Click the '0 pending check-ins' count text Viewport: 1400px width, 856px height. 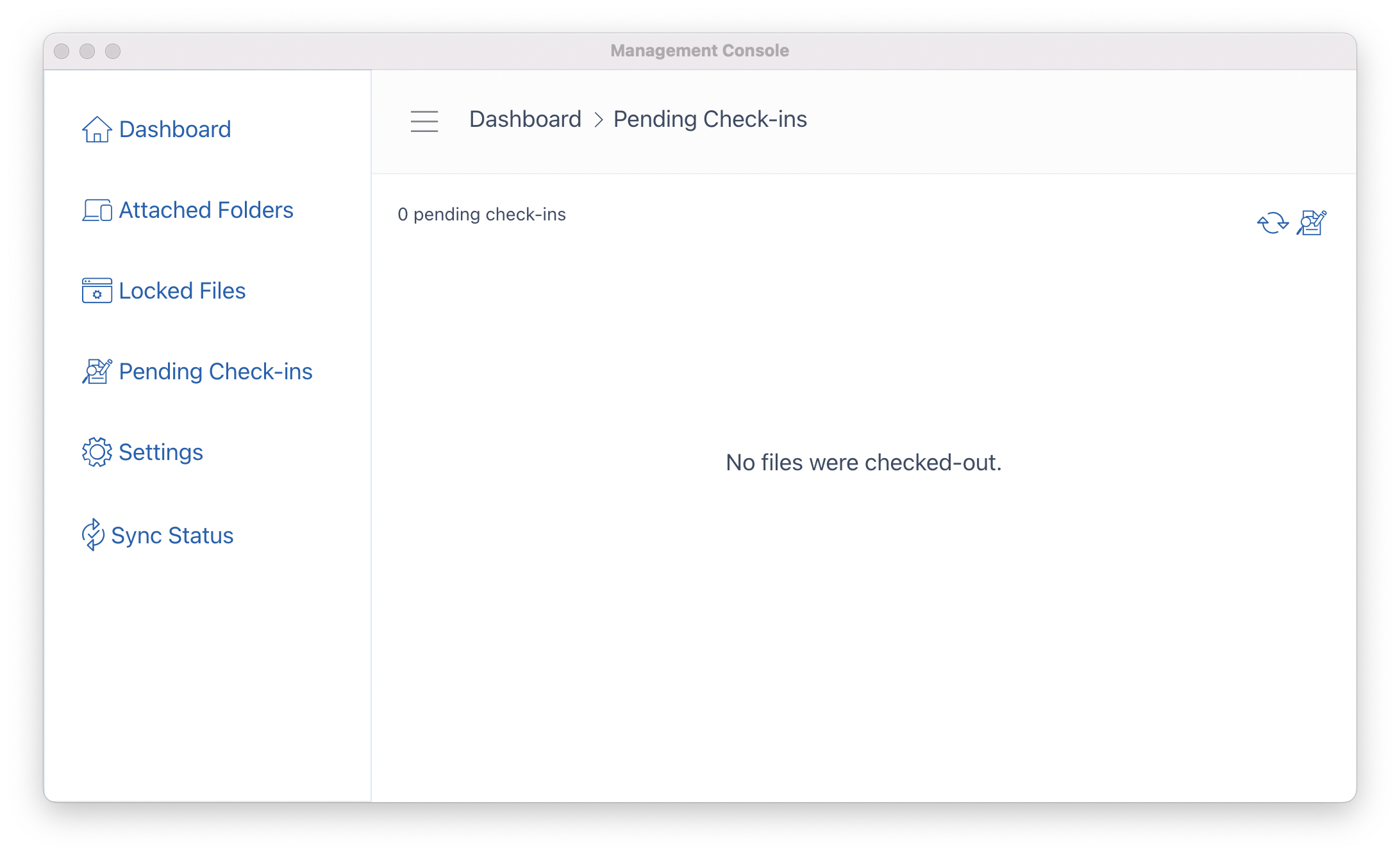coord(481,214)
